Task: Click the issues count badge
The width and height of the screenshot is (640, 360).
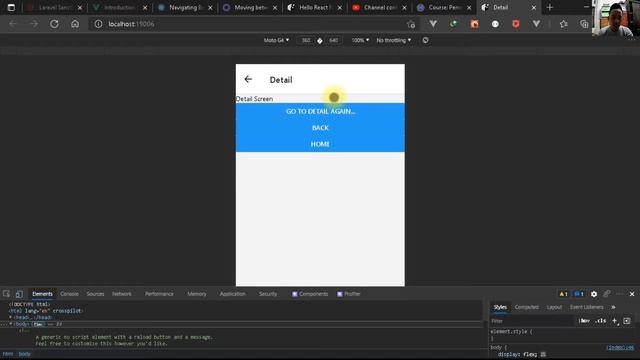Action: (579, 294)
